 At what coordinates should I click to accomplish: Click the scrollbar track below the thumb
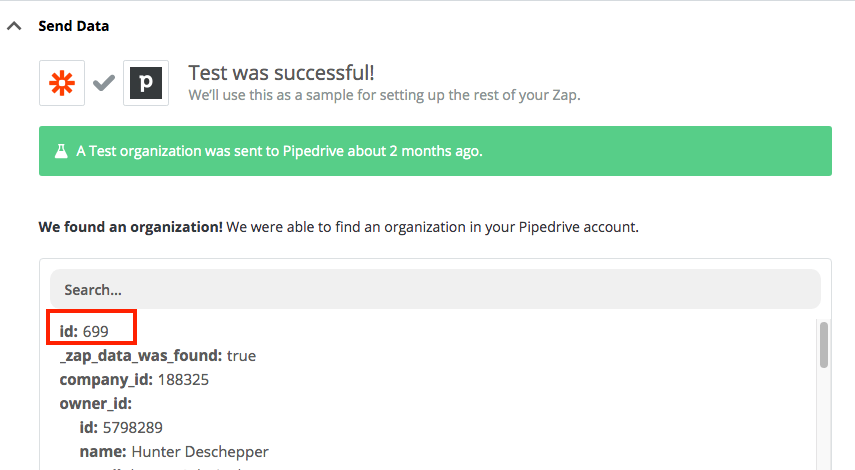pyautogui.click(x=823, y=419)
